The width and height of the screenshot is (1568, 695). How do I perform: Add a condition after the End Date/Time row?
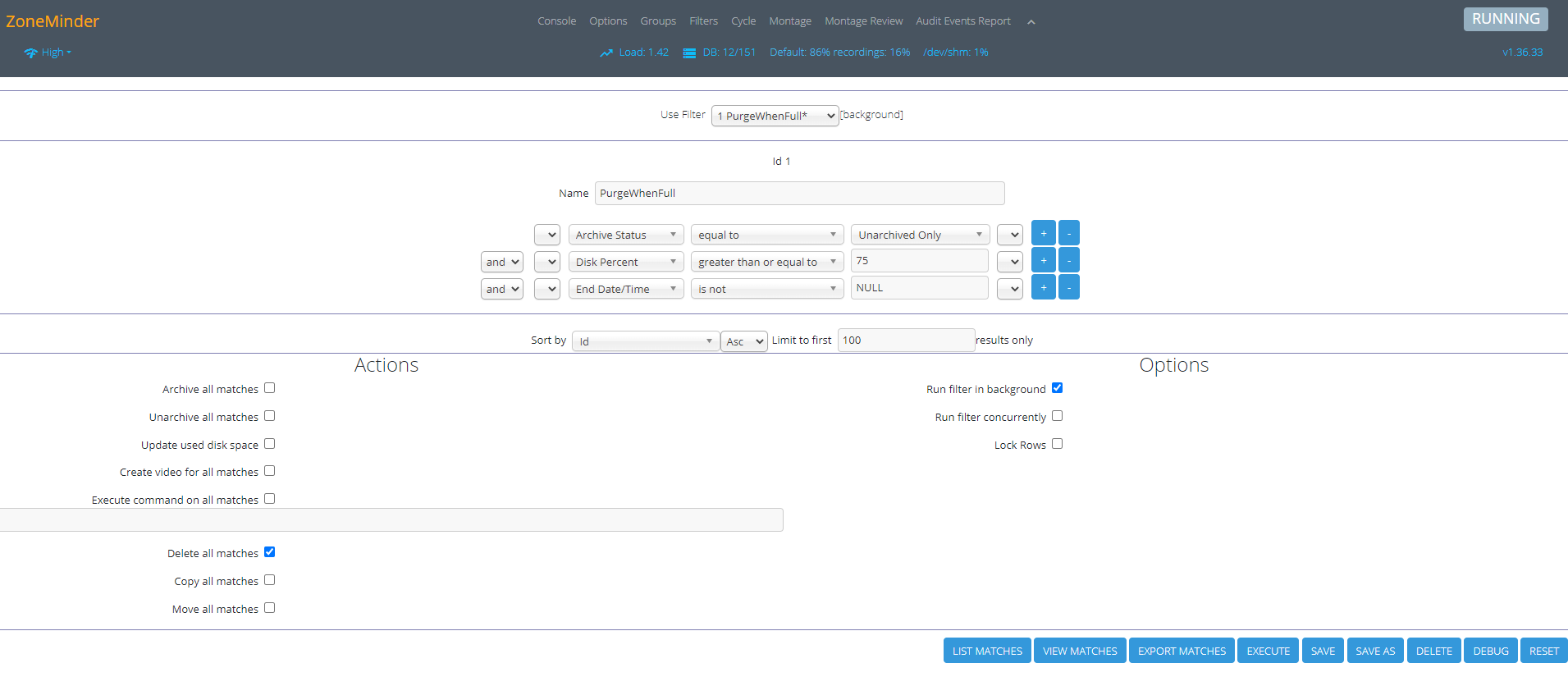click(x=1043, y=288)
